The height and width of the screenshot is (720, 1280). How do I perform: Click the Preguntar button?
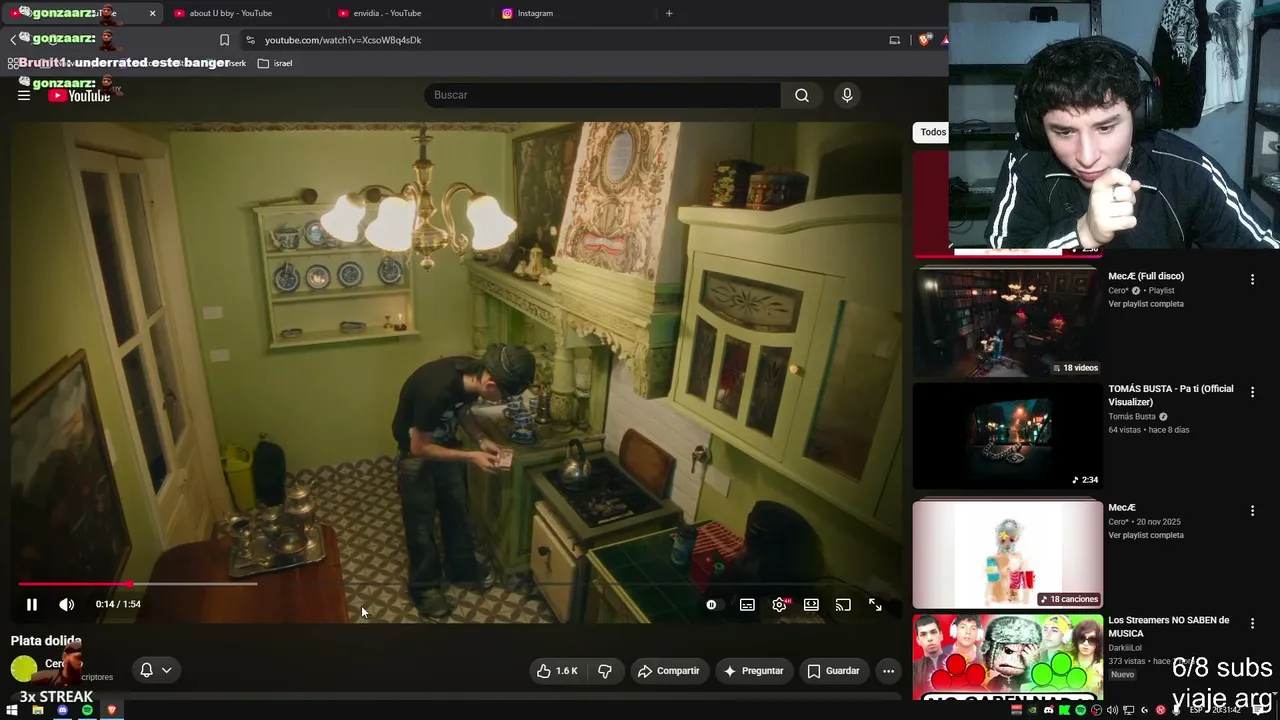click(753, 671)
